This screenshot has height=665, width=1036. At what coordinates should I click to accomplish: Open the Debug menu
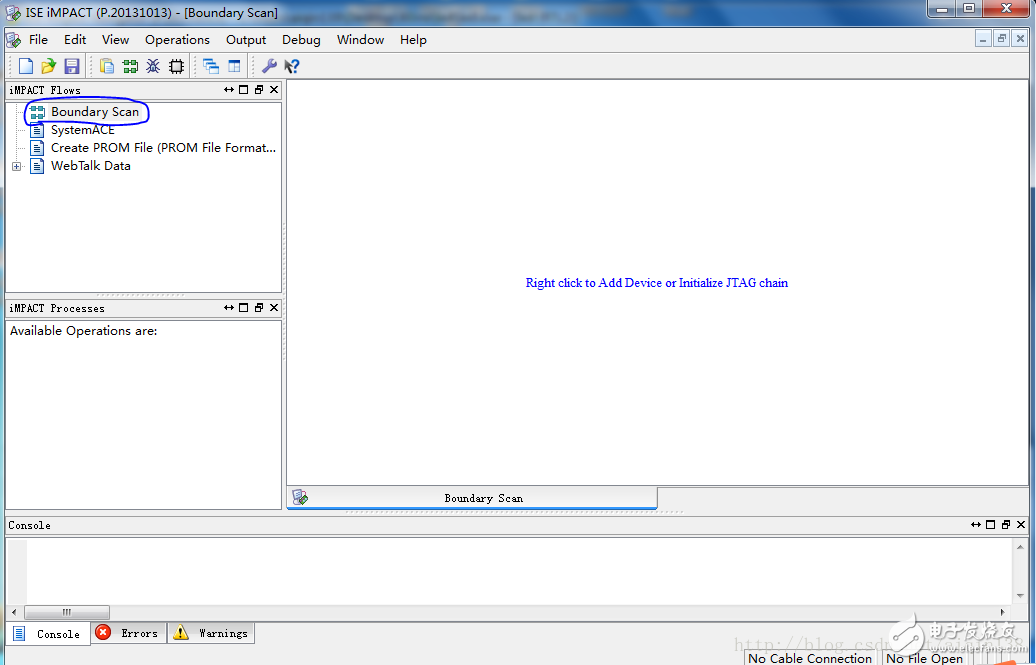click(301, 40)
